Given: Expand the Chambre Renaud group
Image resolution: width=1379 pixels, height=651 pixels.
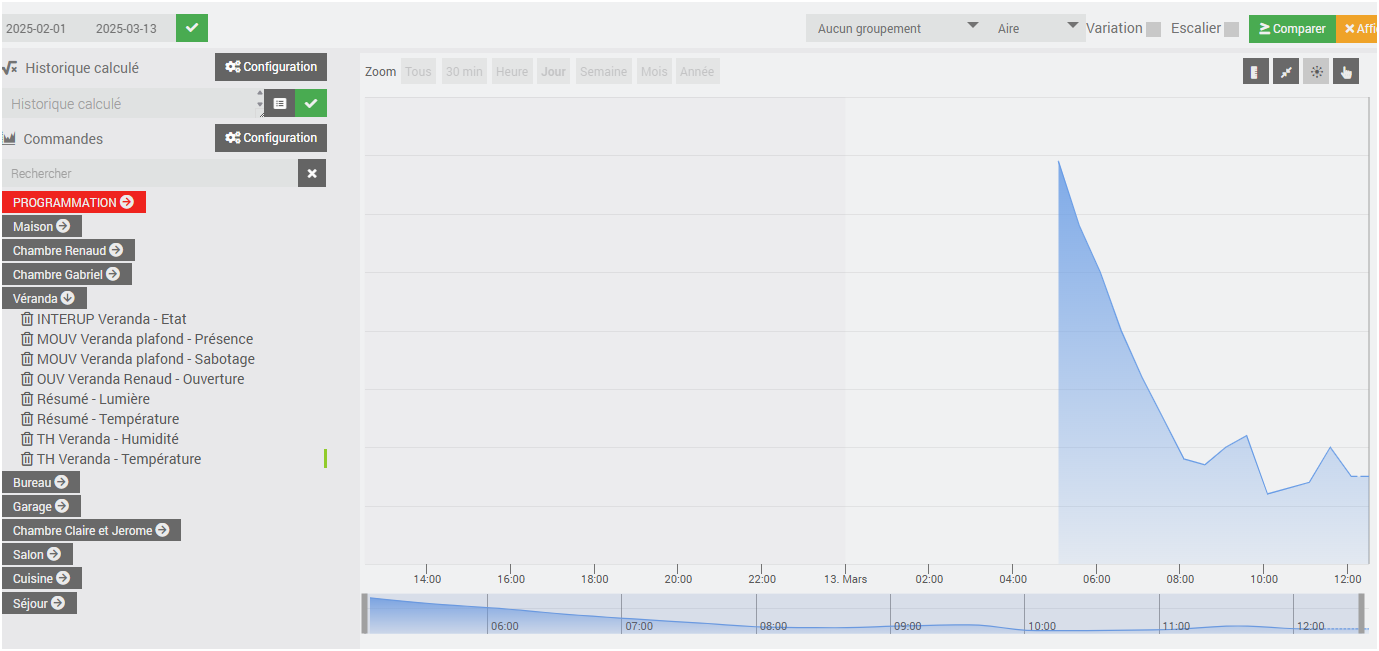Looking at the screenshot, I should 68,250.
